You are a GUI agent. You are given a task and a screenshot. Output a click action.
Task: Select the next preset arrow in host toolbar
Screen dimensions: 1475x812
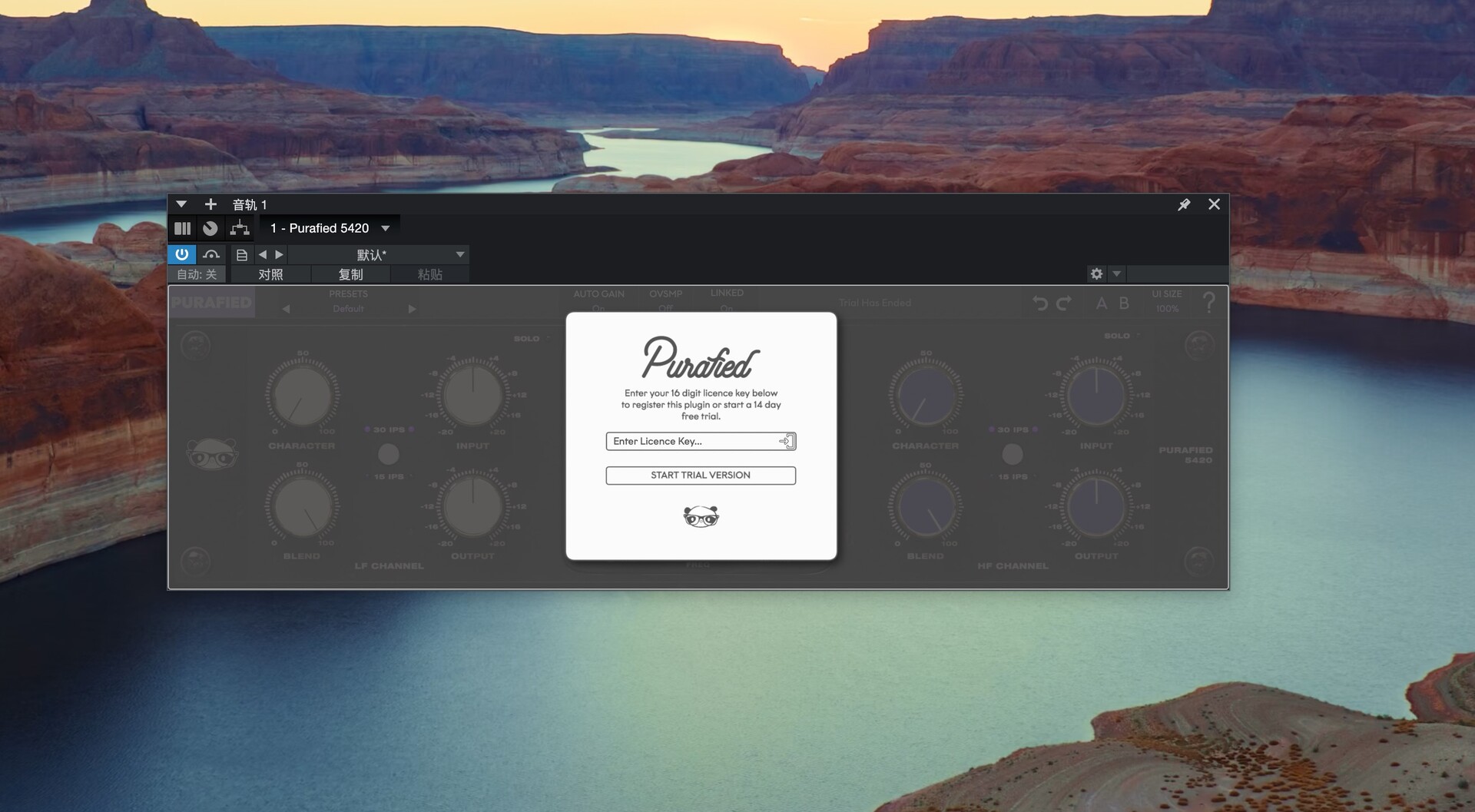[280, 254]
